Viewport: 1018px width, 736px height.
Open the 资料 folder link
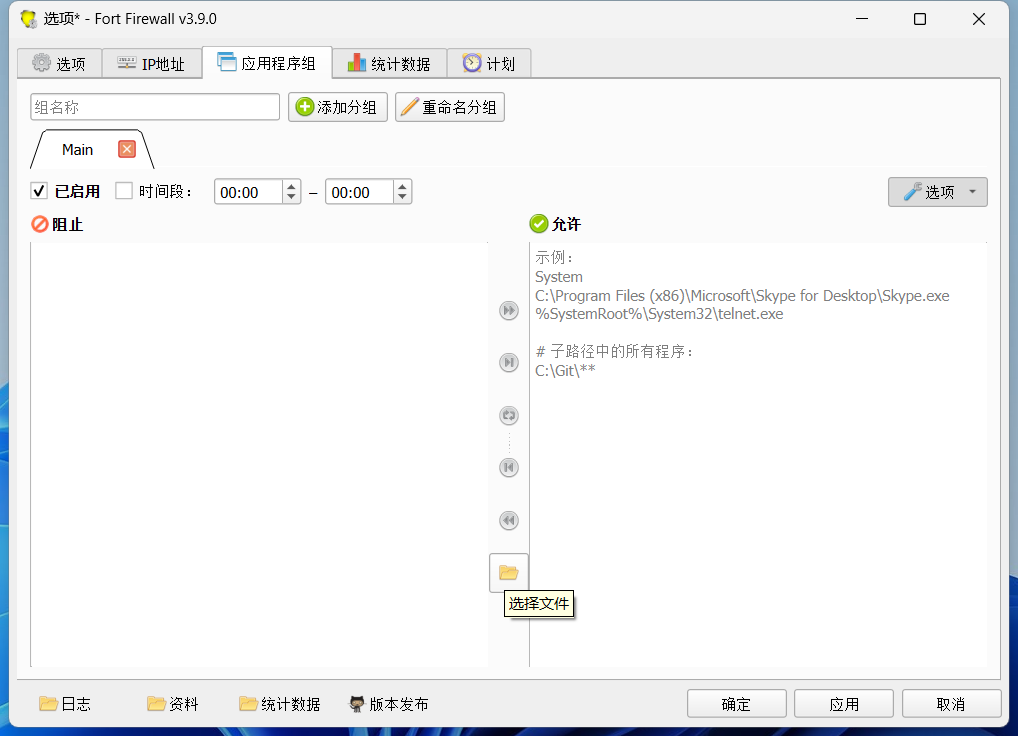(x=173, y=704)
